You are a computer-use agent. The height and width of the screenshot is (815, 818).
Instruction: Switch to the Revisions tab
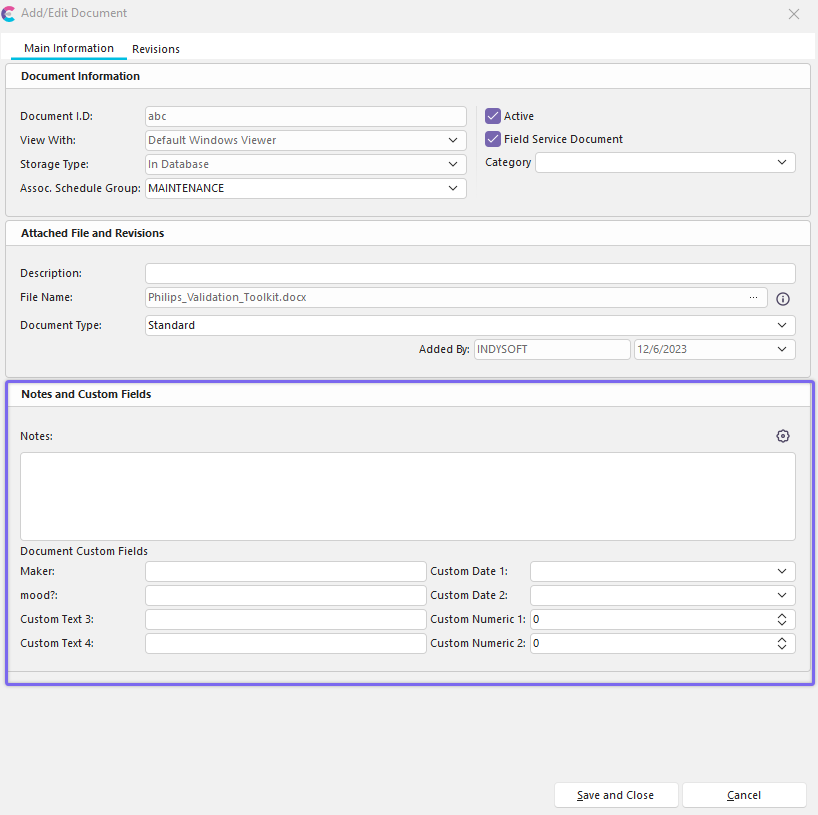click(156, 49)
